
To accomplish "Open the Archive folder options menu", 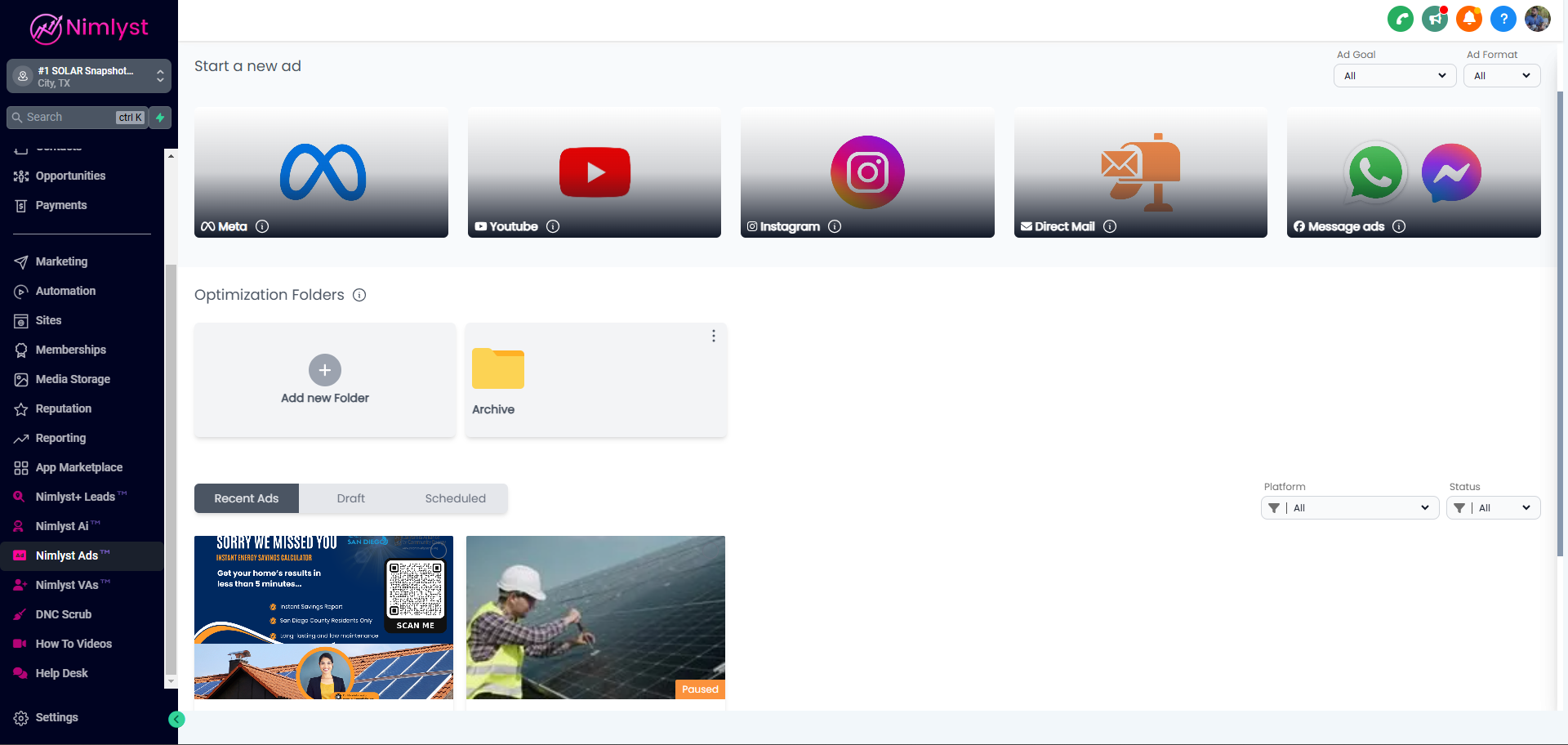I will [714, 336].
